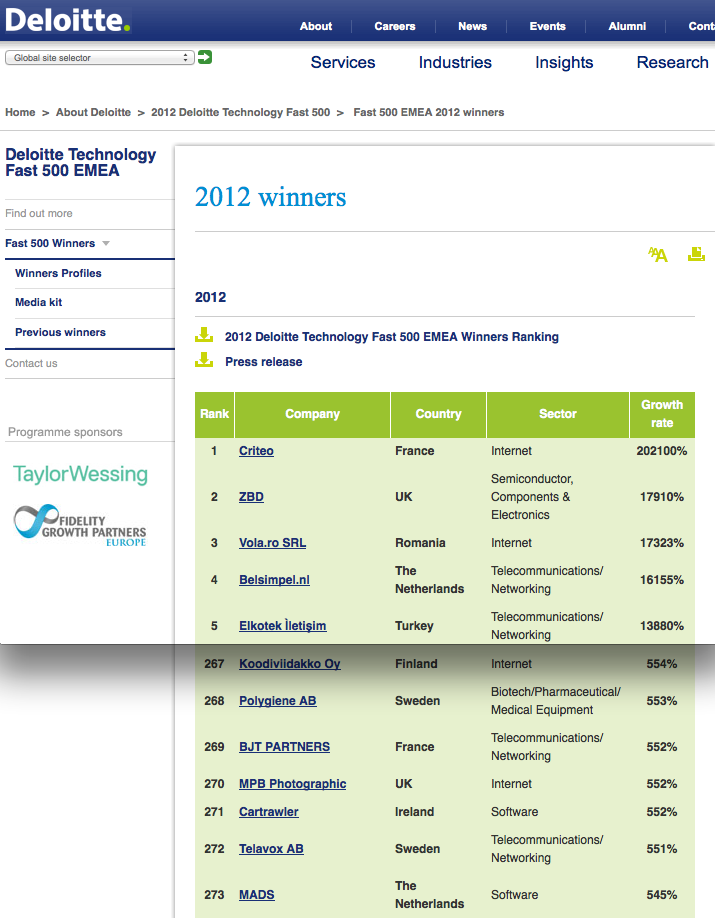This screenshot has width=715, height=918.
Task: Go to the Industries section
Action: [455, 62]
